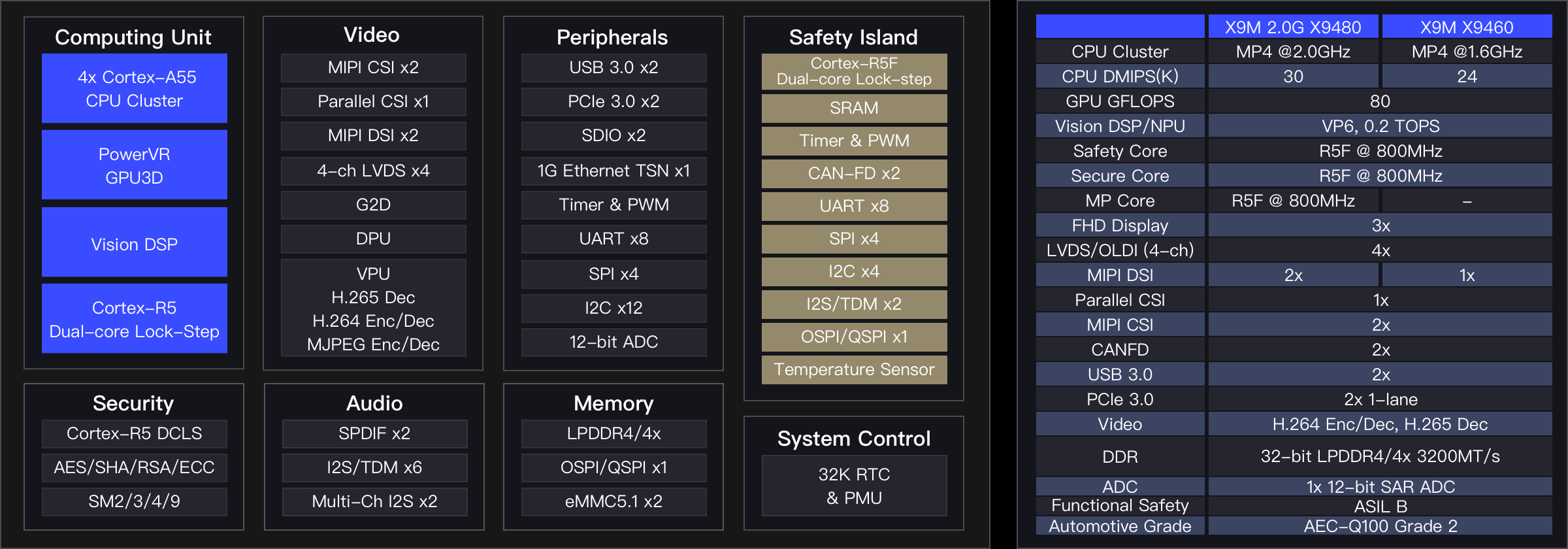Click Timer & PWM in Safety Island

(855, 141)
